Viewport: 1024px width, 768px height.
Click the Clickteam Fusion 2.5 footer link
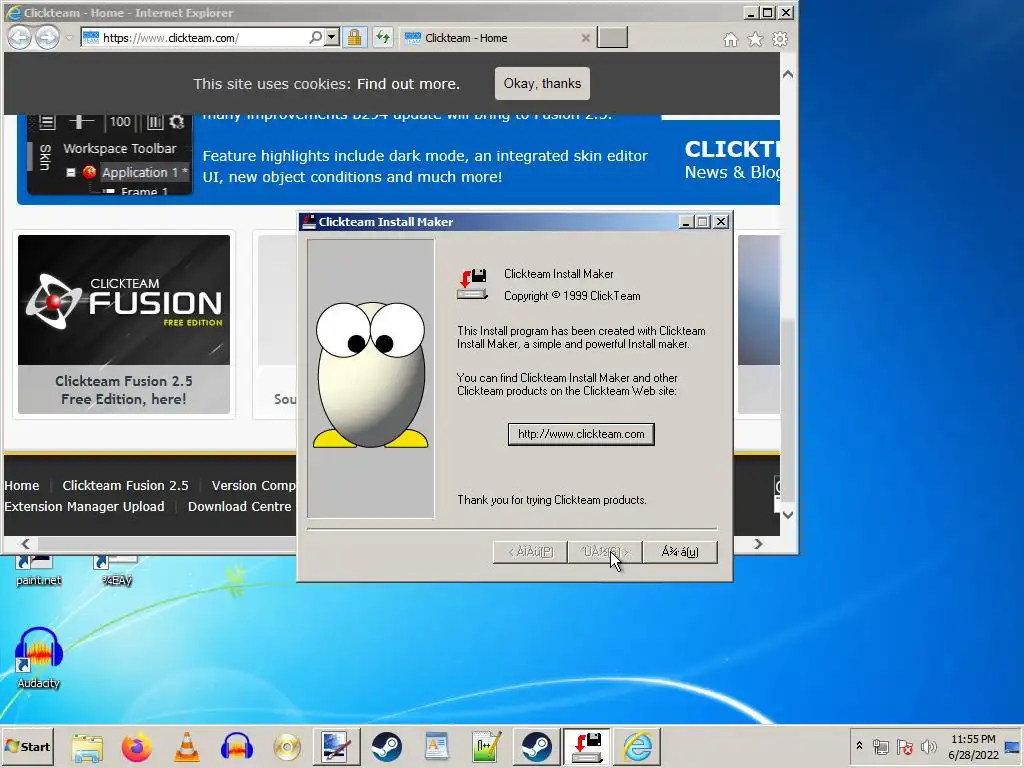pos(125,485)
